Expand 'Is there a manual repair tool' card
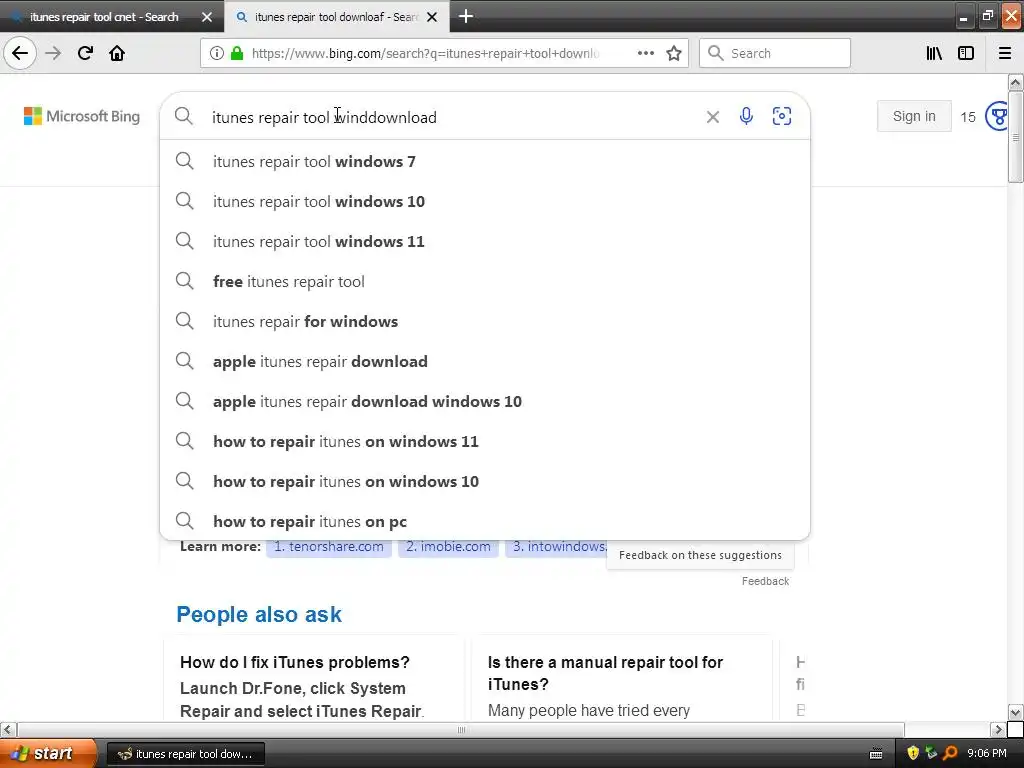The height and width of the screenshot is (768, 1024). click(x=622, y=679)
